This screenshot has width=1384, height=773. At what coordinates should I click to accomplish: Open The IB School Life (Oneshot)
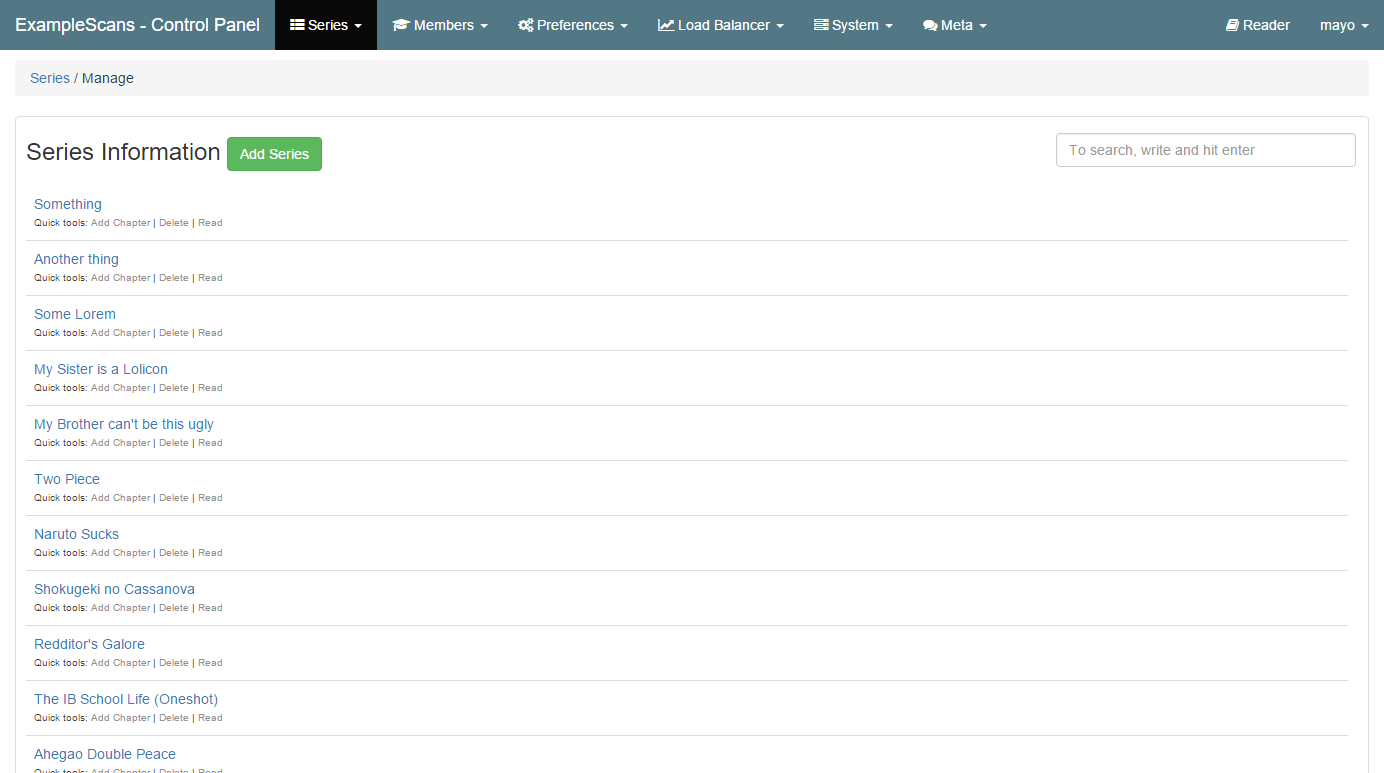[x=126, y=699]
